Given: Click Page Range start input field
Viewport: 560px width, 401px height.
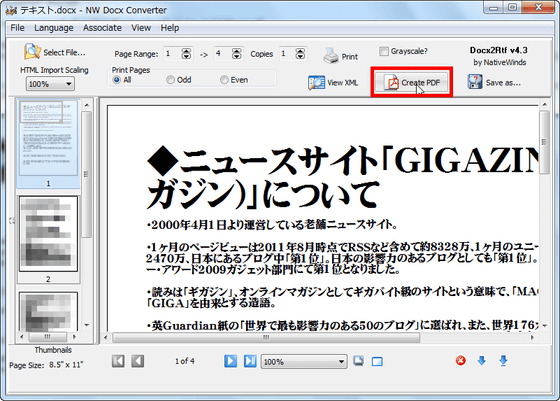Looking at the screenshot, I should pos(172,54).
